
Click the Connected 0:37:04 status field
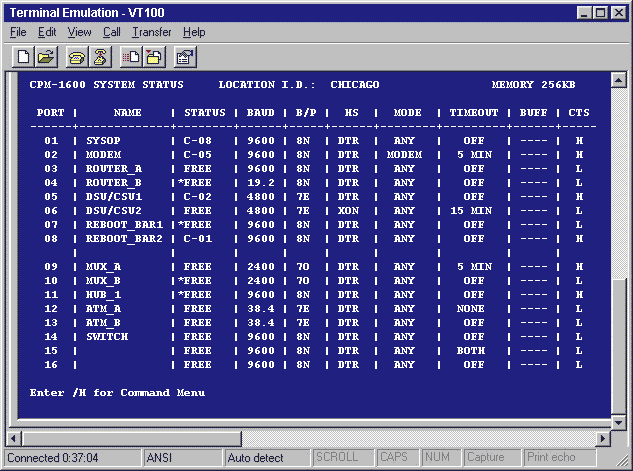73,458
